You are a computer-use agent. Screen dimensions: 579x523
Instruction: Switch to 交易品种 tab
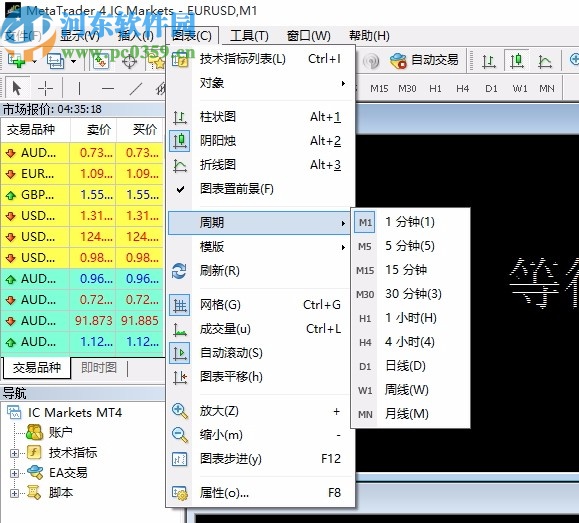[x=37, y=368]
